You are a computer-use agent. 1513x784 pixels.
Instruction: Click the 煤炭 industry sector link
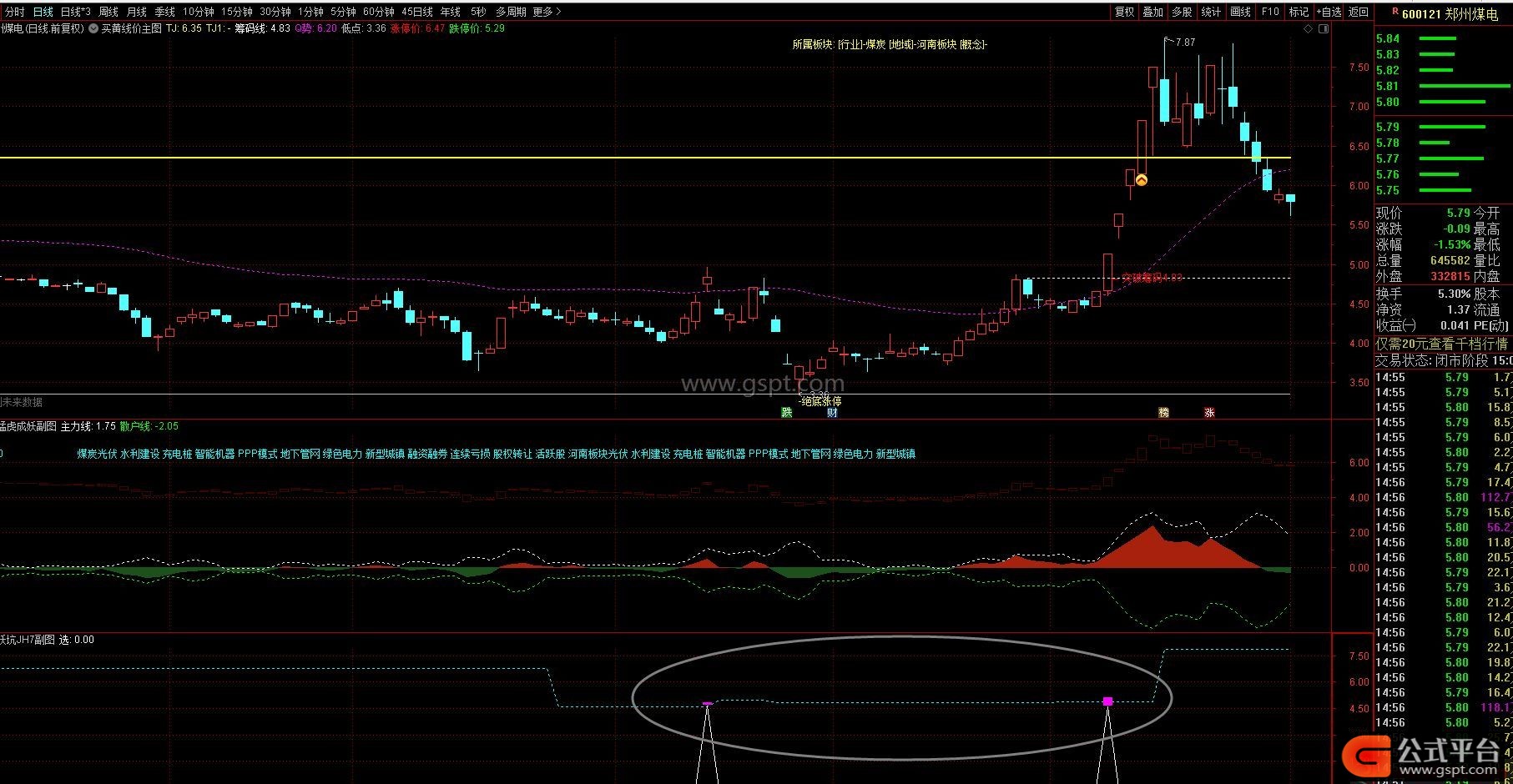(875, 44)
